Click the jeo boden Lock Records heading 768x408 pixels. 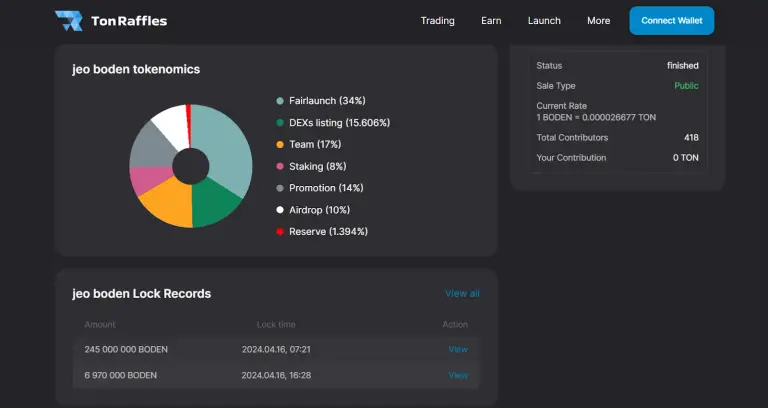tap(142, 293)
